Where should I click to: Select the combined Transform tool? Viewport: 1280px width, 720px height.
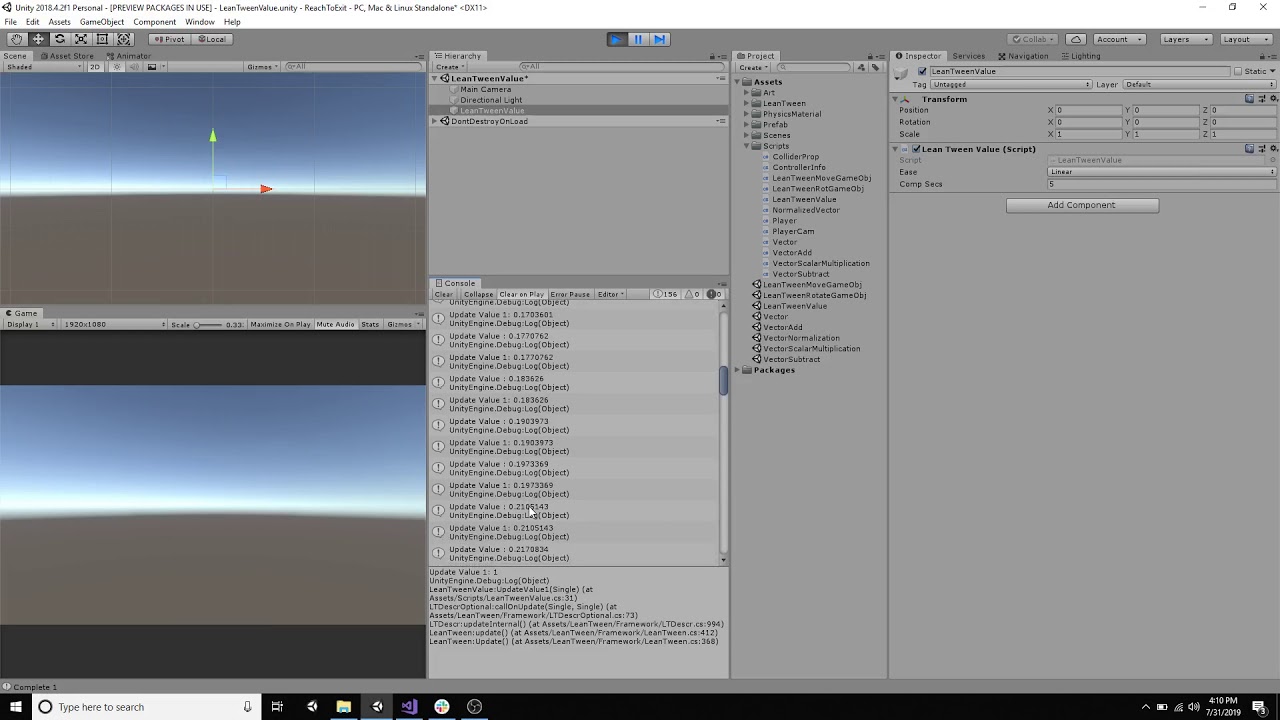coord(124,39)
